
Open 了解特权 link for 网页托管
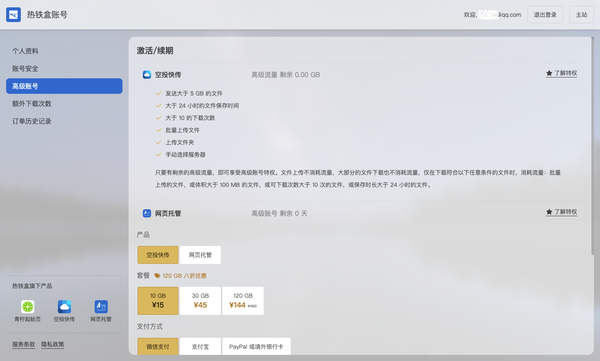(x=561, y=212)
